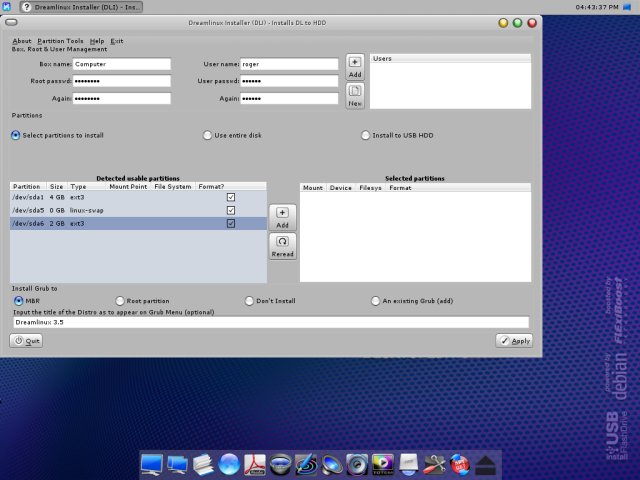Click the Apply button
This screenshot has width=640, height=480.
514,341
